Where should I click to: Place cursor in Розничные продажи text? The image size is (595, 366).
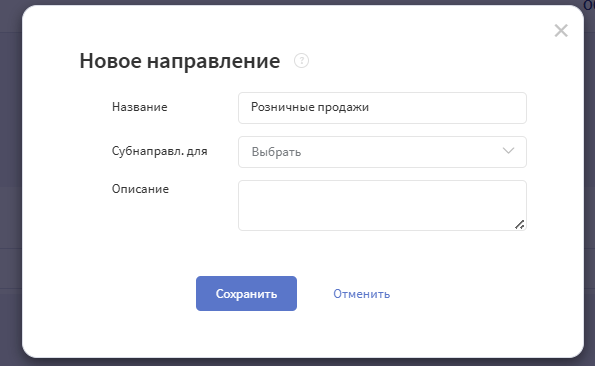click(x=310, y=107)
